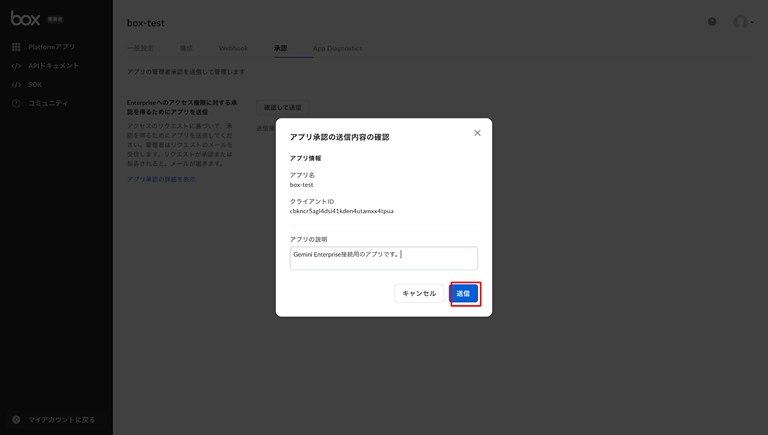Return via マイアカウントに戻る
This screenshot has width=768, height=435.
click(61, 420)
